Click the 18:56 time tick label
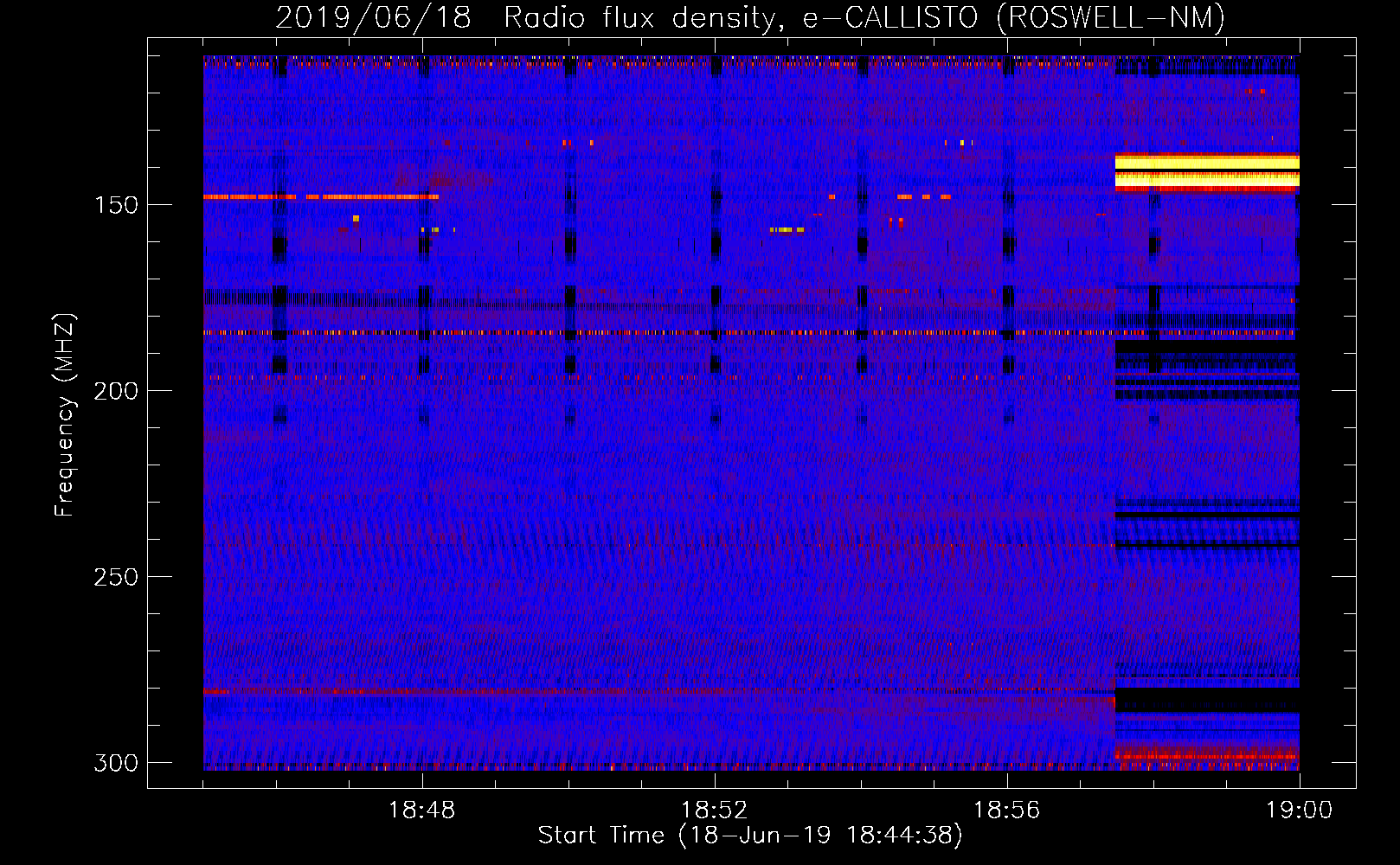The width and height of the screenshot is (1400, 865). point(1006,811)
